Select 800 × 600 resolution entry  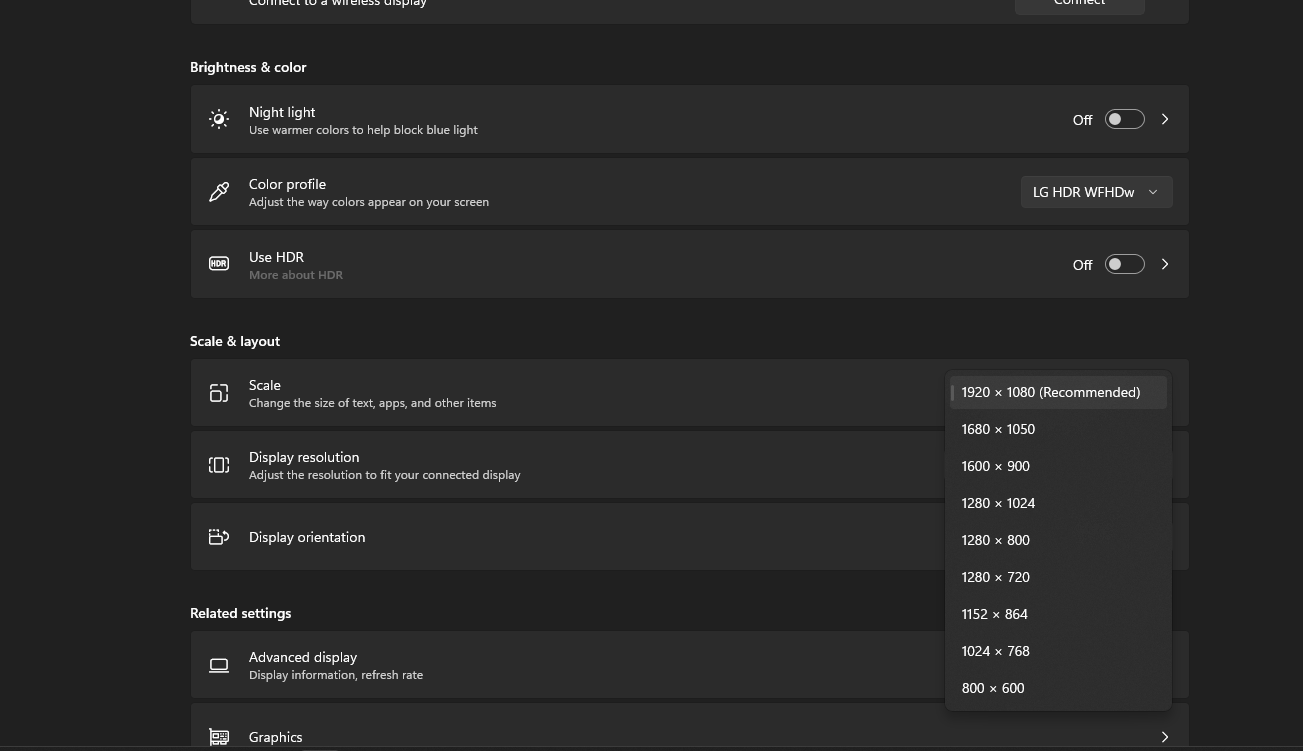click(x=1058, y=688)
